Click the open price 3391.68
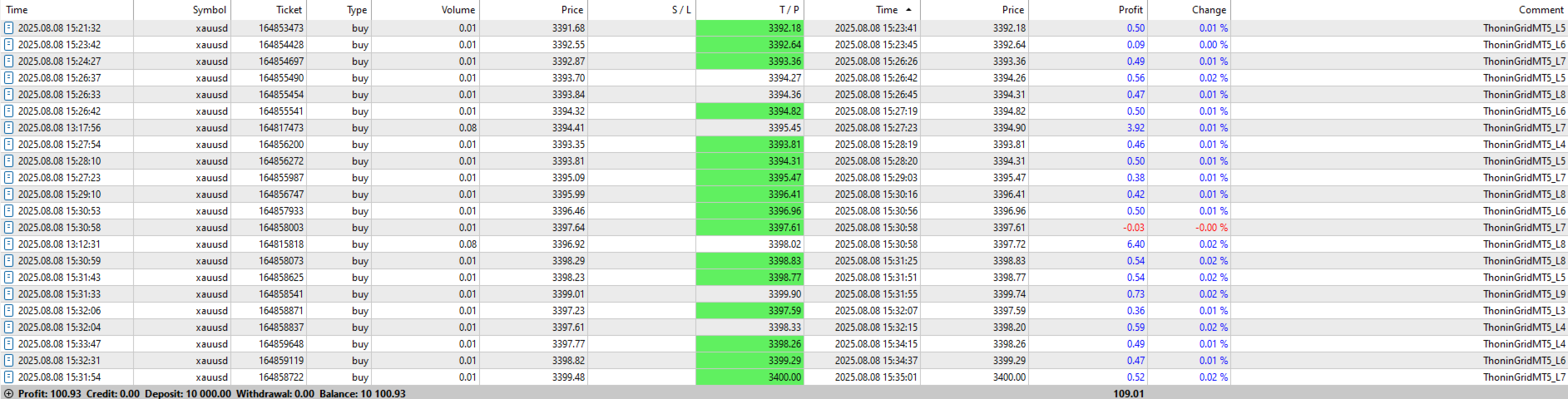Screen dimensions: 1568x399 (x=568, y=28)
